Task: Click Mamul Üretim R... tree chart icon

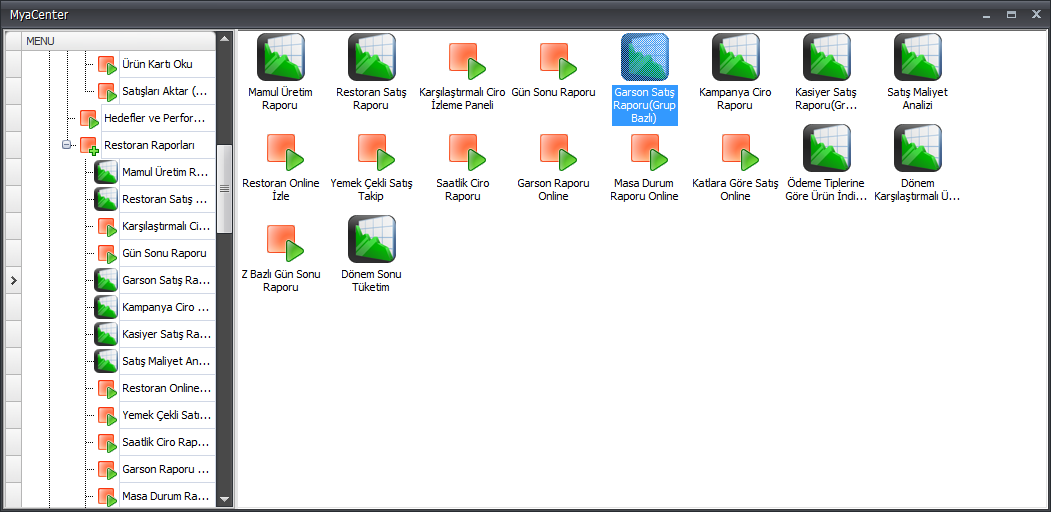Action: 106,172
